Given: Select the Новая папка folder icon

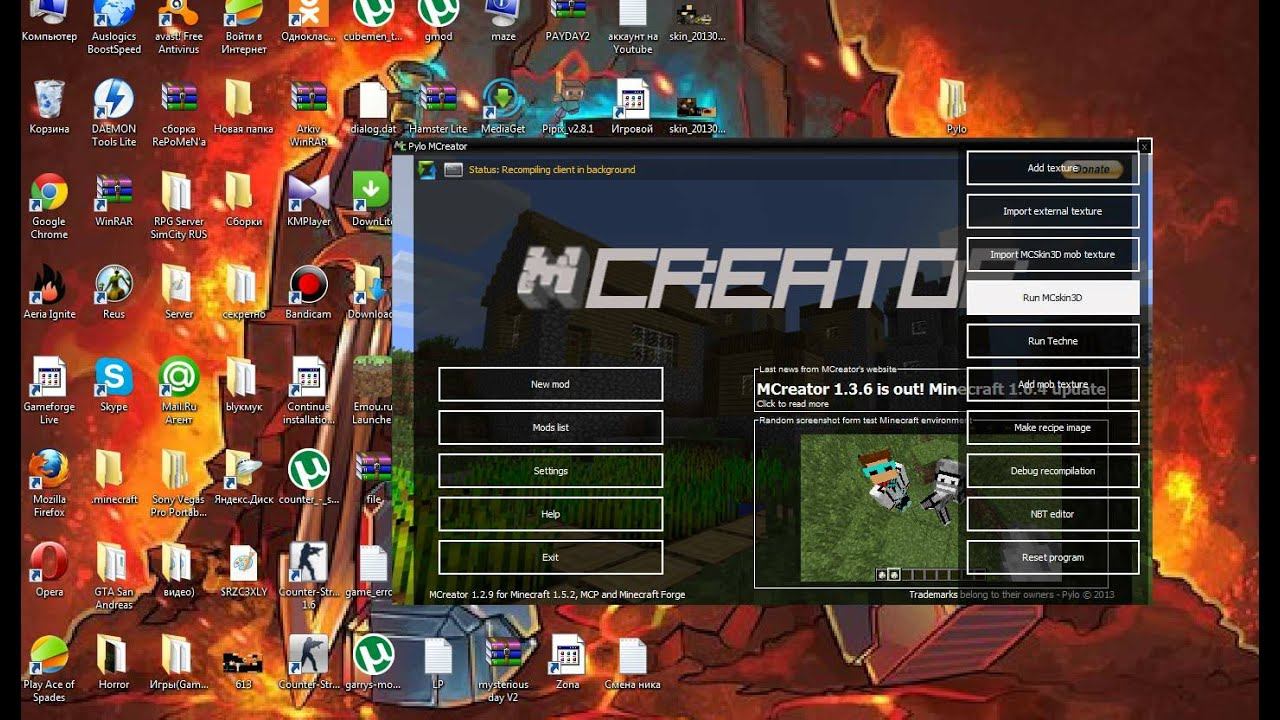Looking at the screenshot, I should point(244,107).
